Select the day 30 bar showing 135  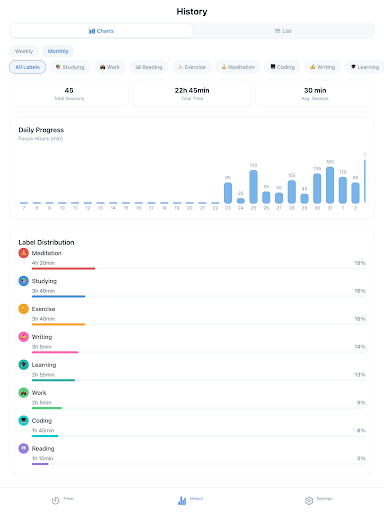click(317, 188)
